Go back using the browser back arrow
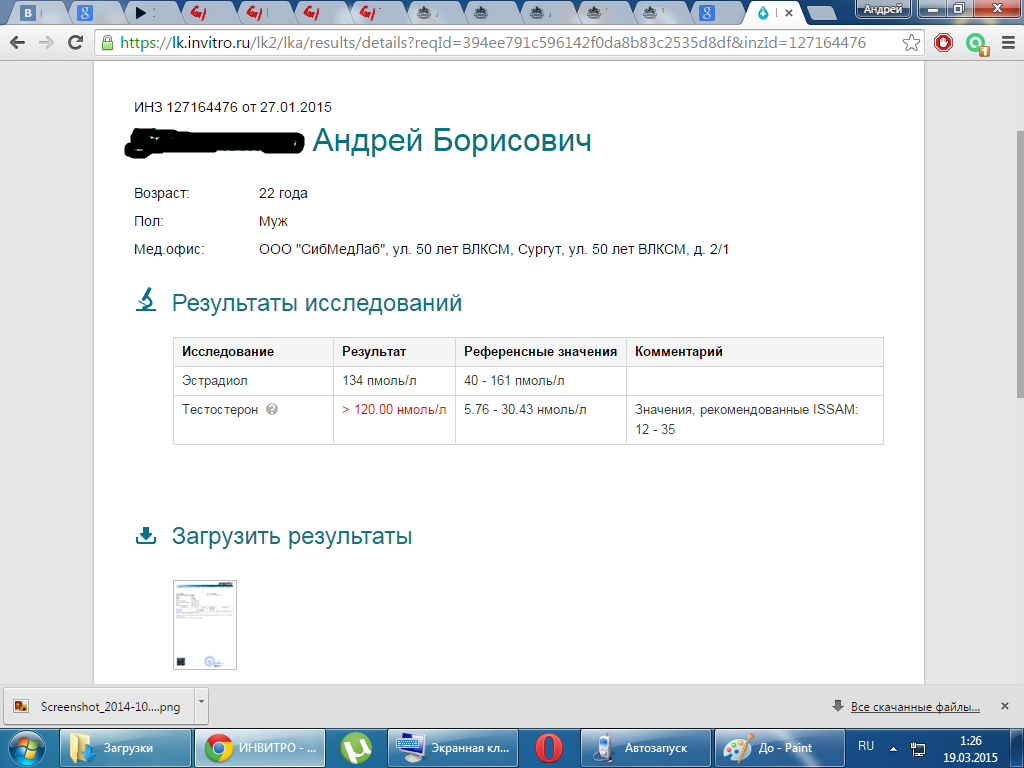1024x768 pixels. 19,43
